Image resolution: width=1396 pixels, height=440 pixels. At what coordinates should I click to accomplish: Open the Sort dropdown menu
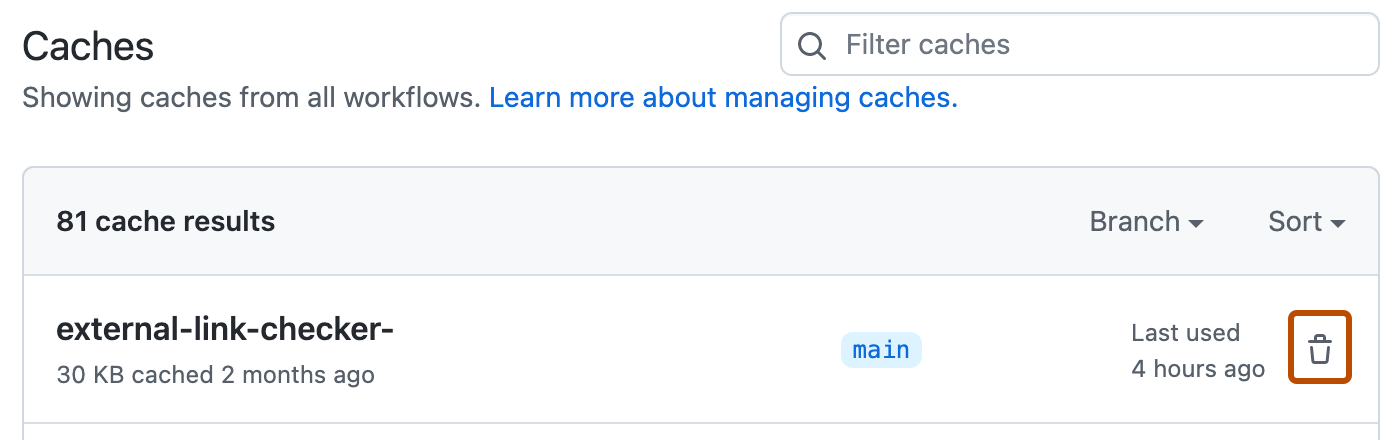click(1306, 221)
